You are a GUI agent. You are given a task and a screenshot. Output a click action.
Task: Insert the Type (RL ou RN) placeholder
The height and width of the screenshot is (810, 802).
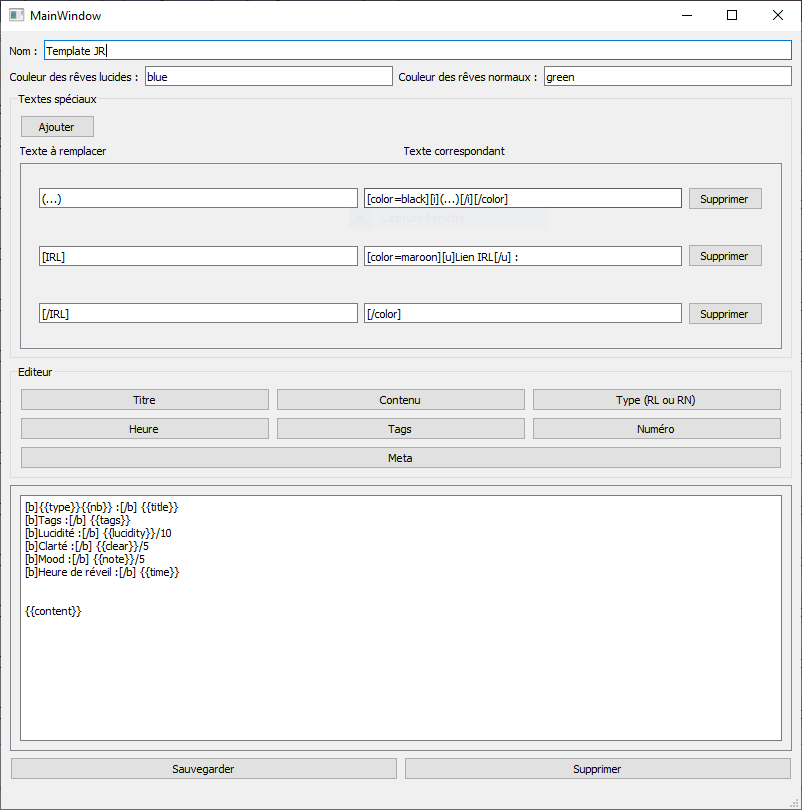click(656, 400)
